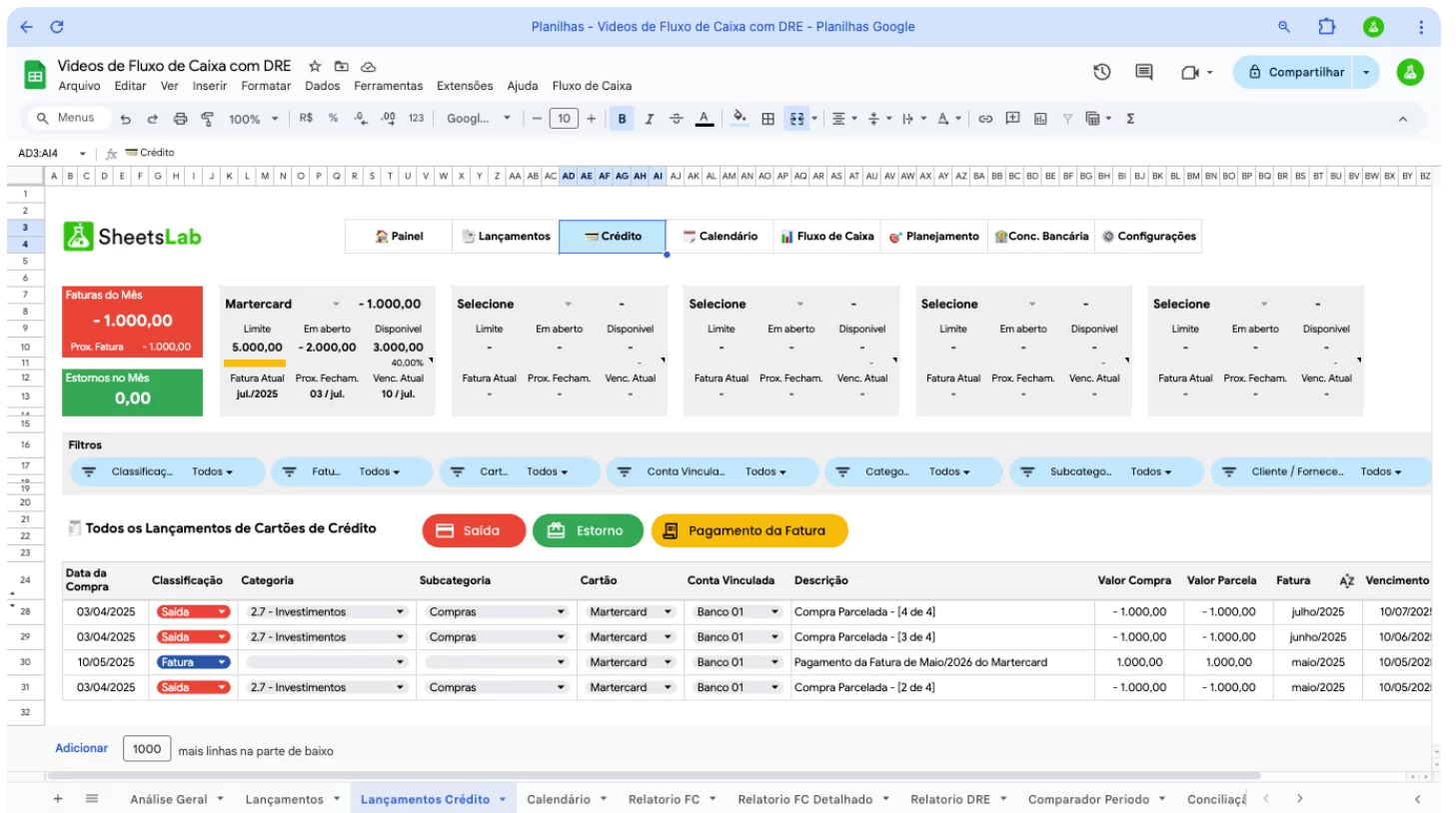Click the print icon in toolbar

click(180, 119)
